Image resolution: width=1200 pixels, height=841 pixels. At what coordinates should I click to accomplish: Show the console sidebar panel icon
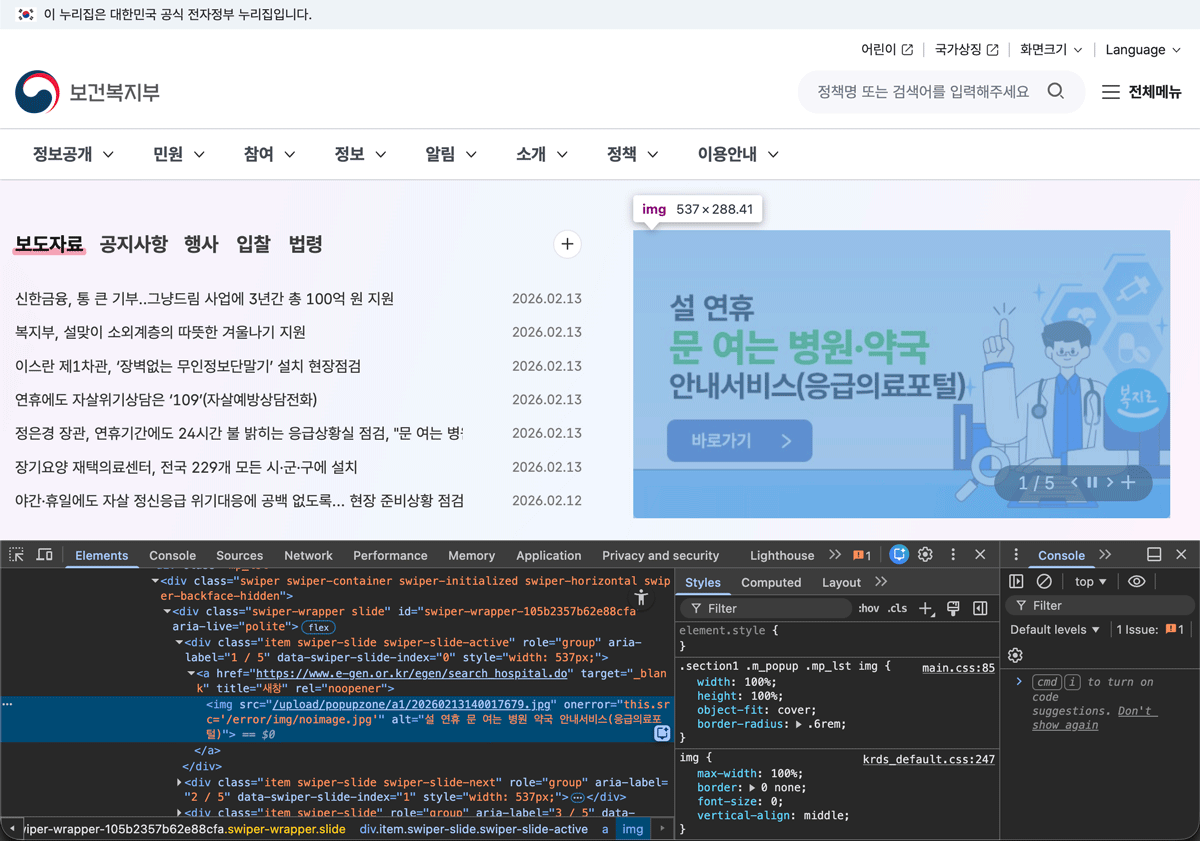[1016, 581]
